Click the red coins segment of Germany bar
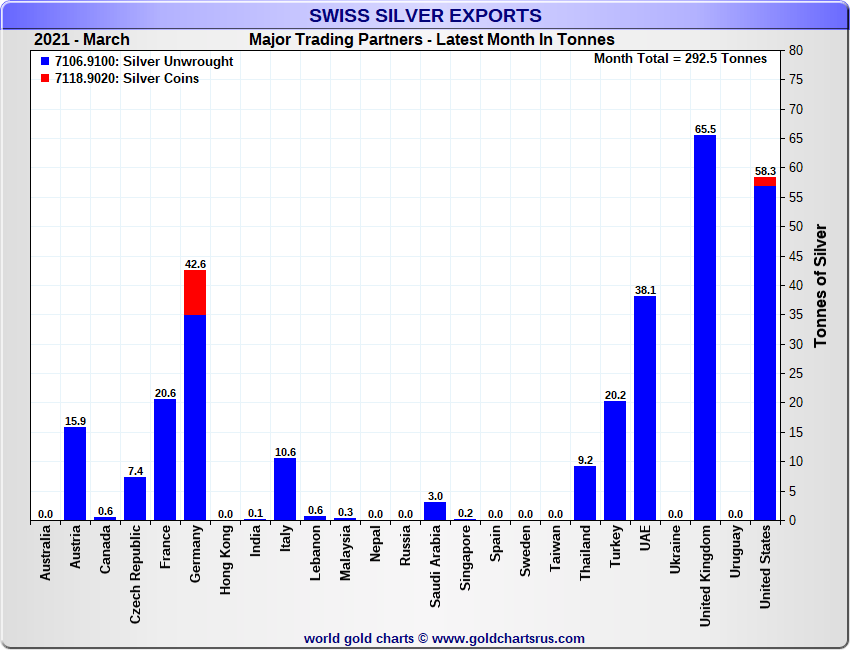This screenshot has width=850, height=650. [195, 292]
